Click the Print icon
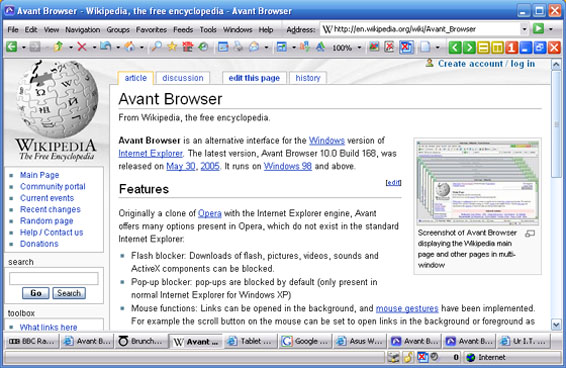Image resolution: width=566 pixels, height=368 pixels. 239,47
